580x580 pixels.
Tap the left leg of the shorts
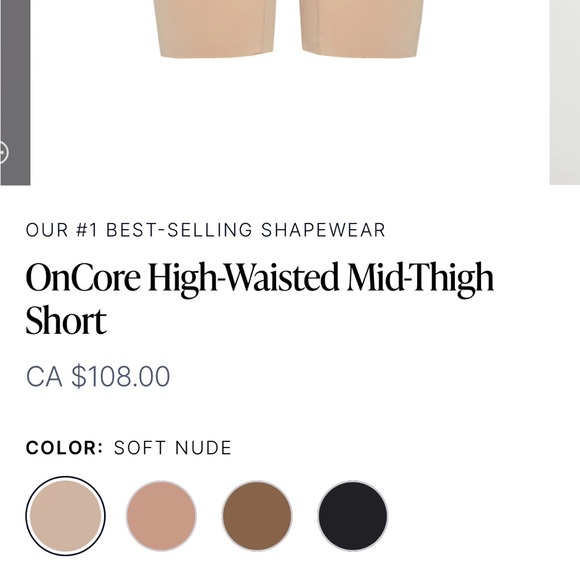[x=215, y=28]
